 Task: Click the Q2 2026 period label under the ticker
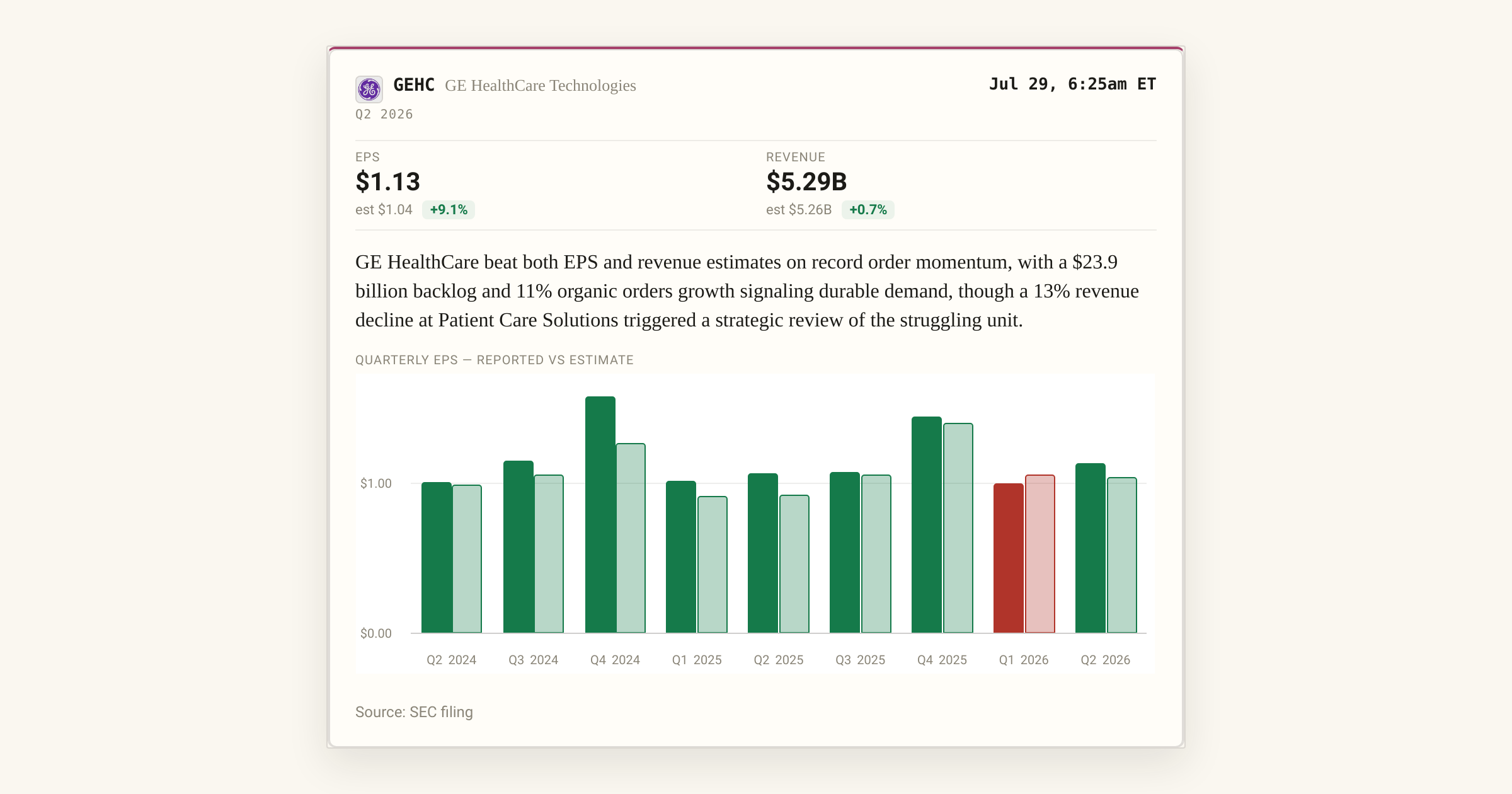click(384, 114)
